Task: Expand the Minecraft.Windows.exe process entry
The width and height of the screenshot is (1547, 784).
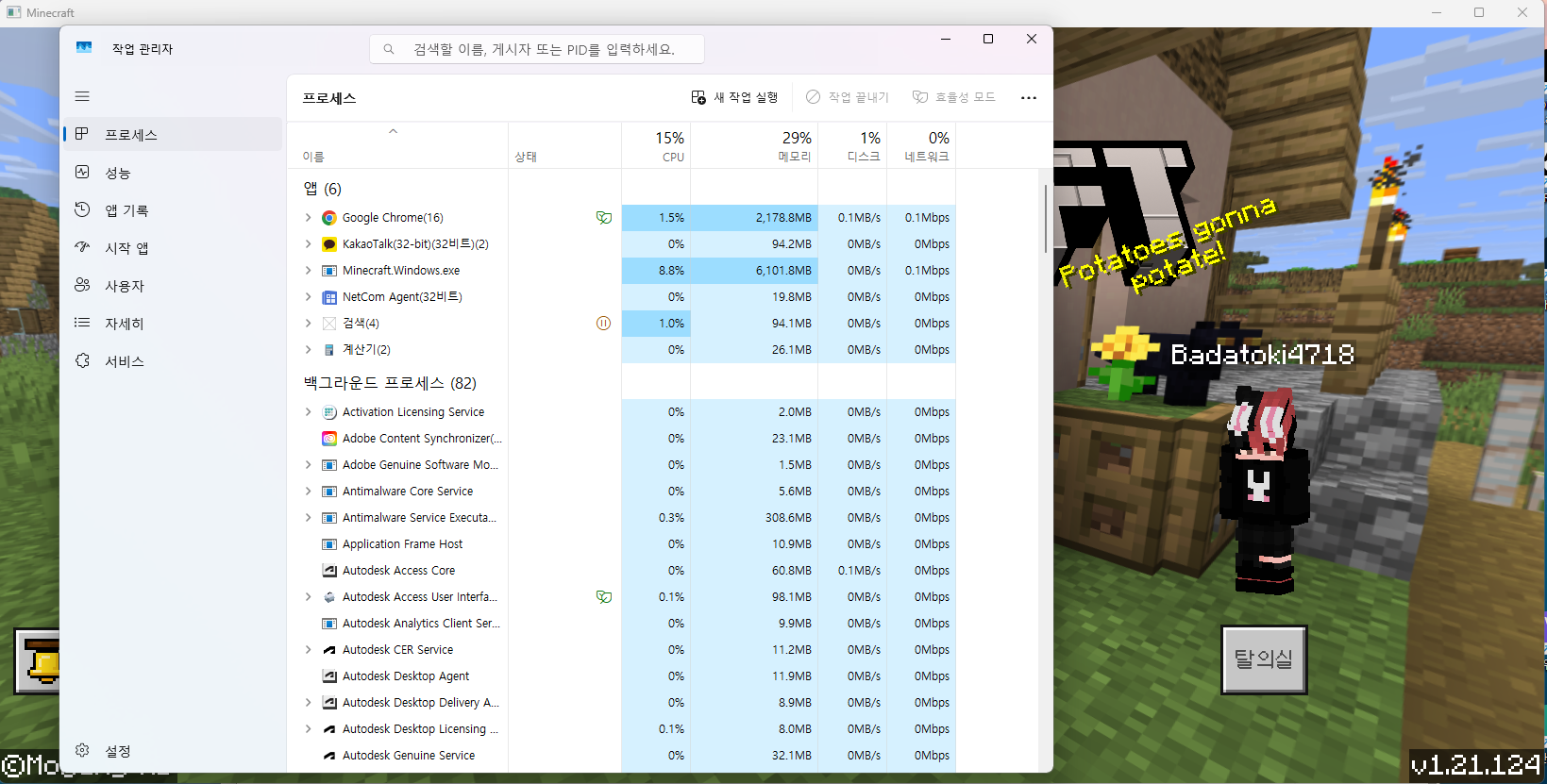Action: 308,271
